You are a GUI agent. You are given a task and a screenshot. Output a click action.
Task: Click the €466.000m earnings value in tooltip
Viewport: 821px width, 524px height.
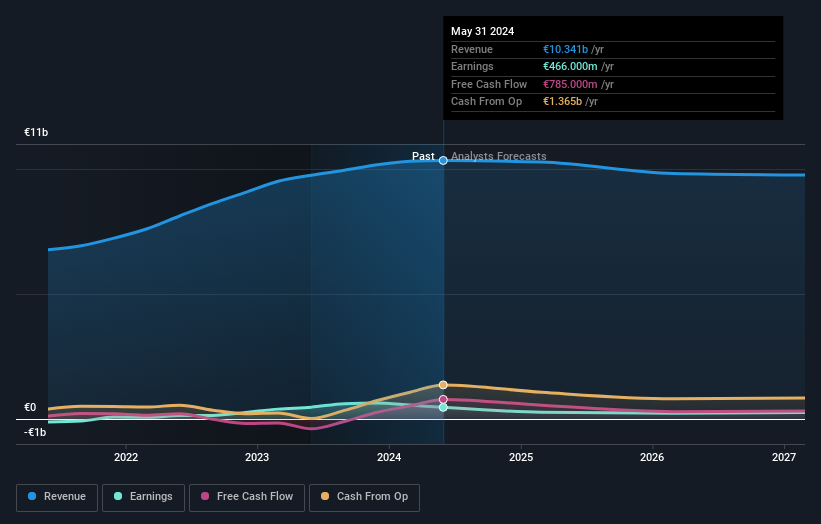[x=570, y=66]
